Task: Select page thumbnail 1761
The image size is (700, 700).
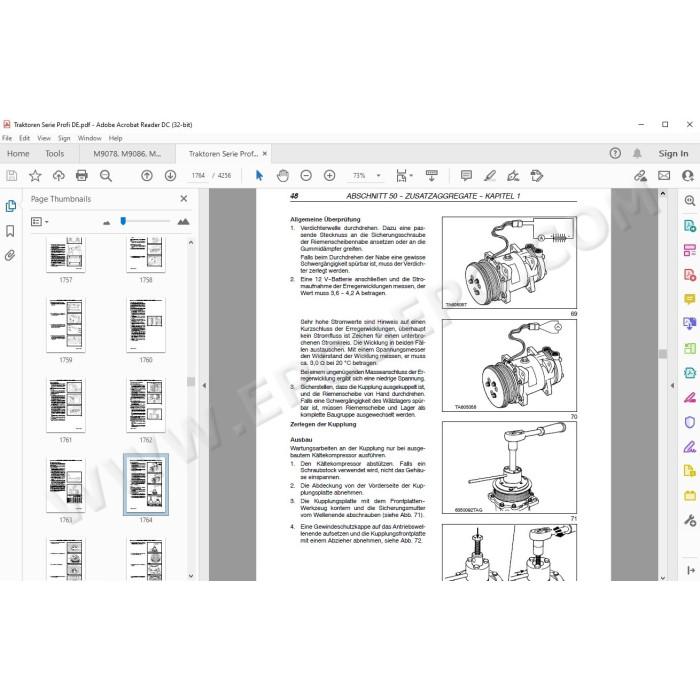Action: (x=66, y=405)
